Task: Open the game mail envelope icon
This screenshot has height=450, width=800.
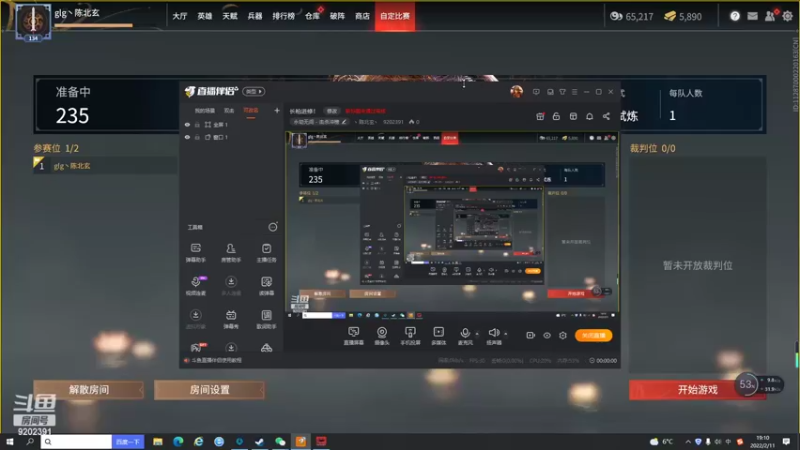Action: point(753,16)
